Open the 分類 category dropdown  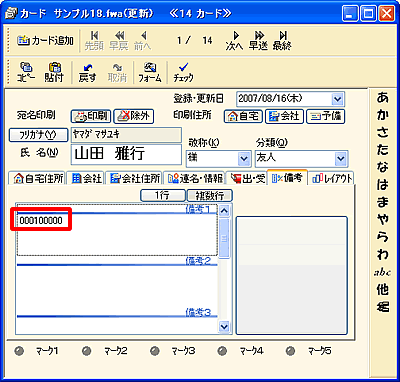pos(341,159)
